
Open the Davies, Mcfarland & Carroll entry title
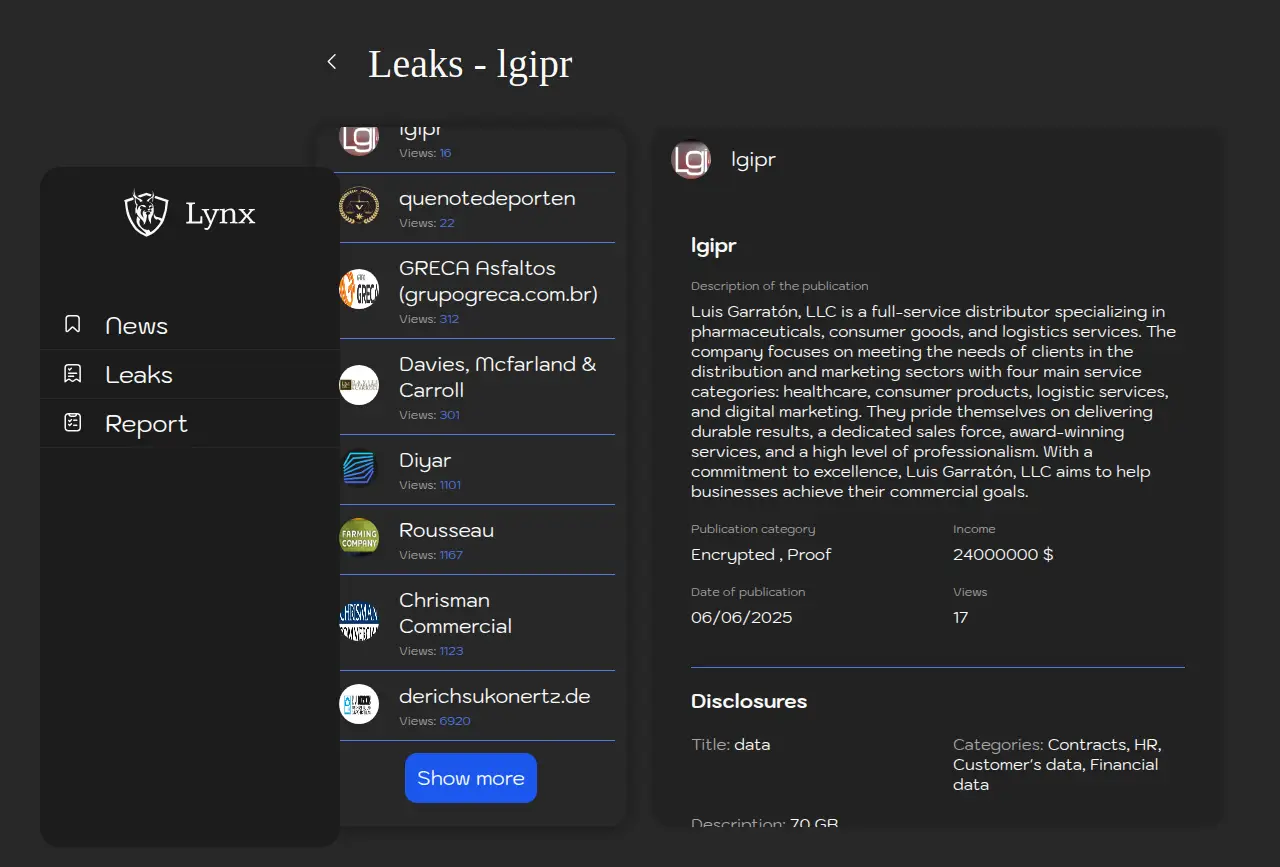tap(497, 377)
